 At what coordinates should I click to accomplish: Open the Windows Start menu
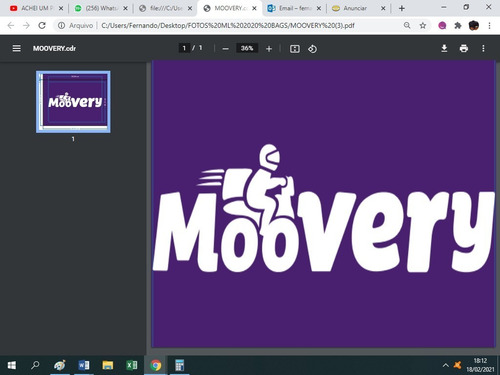coord(12,365)
